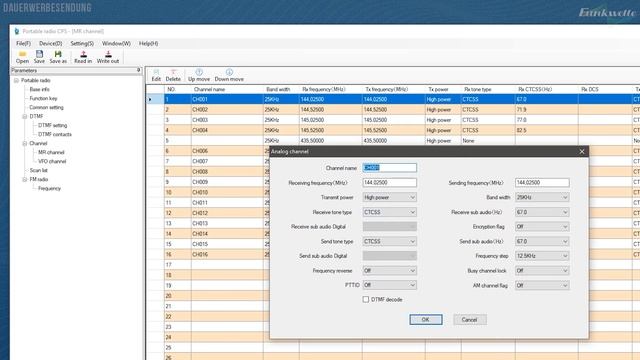Click the Channel name column header
This screenshot has width=640, height=360.
pyautogui.click(x=227, y=89)
